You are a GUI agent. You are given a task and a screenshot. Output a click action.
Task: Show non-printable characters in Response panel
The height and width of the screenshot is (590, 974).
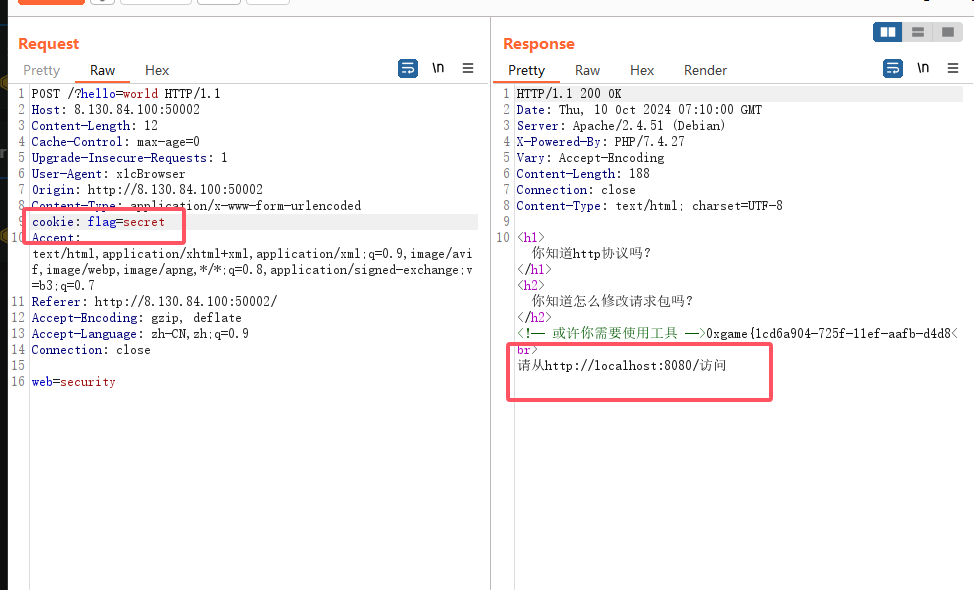tap(923, 69)
